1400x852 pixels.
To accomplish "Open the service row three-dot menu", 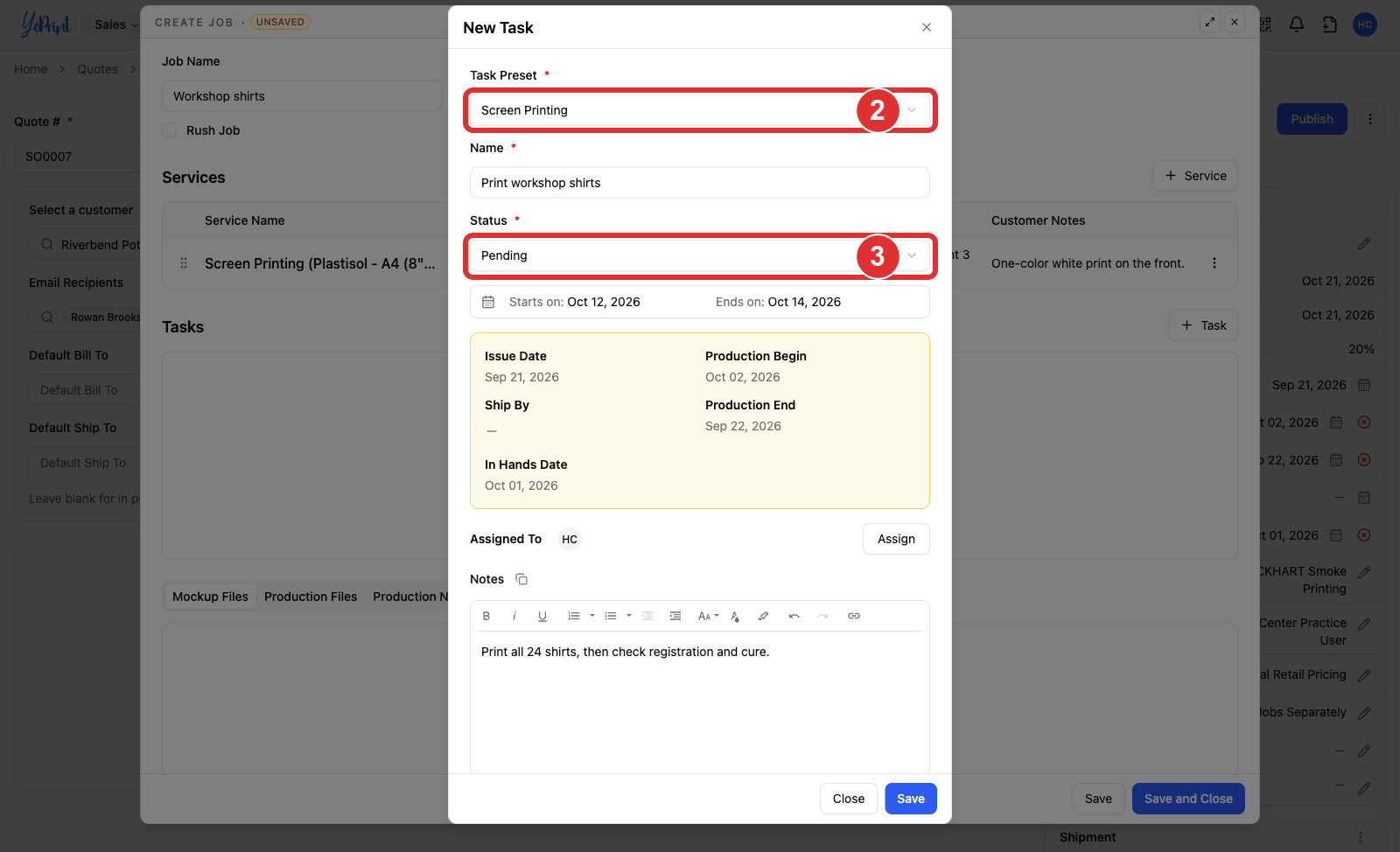I will [x=1214, y=263].
